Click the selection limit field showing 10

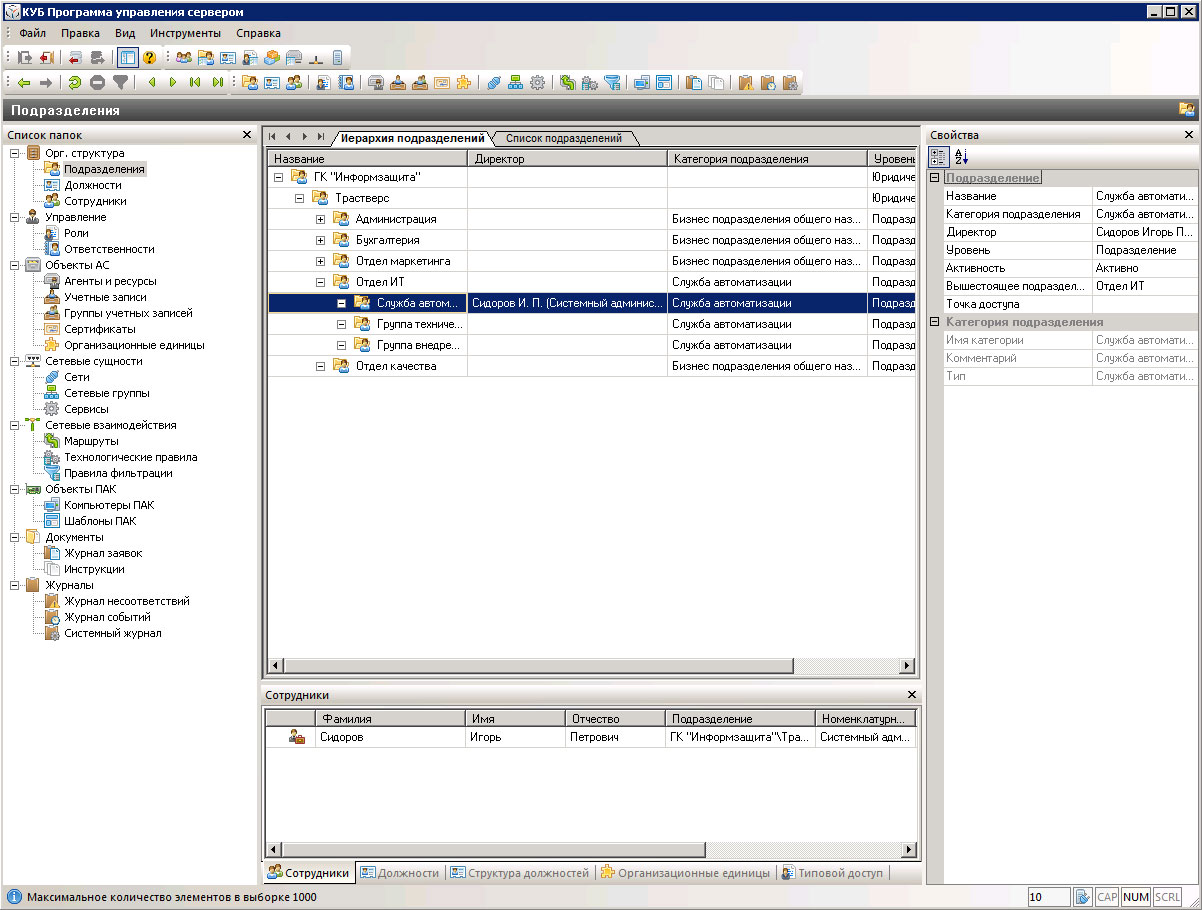[1047, 897]
